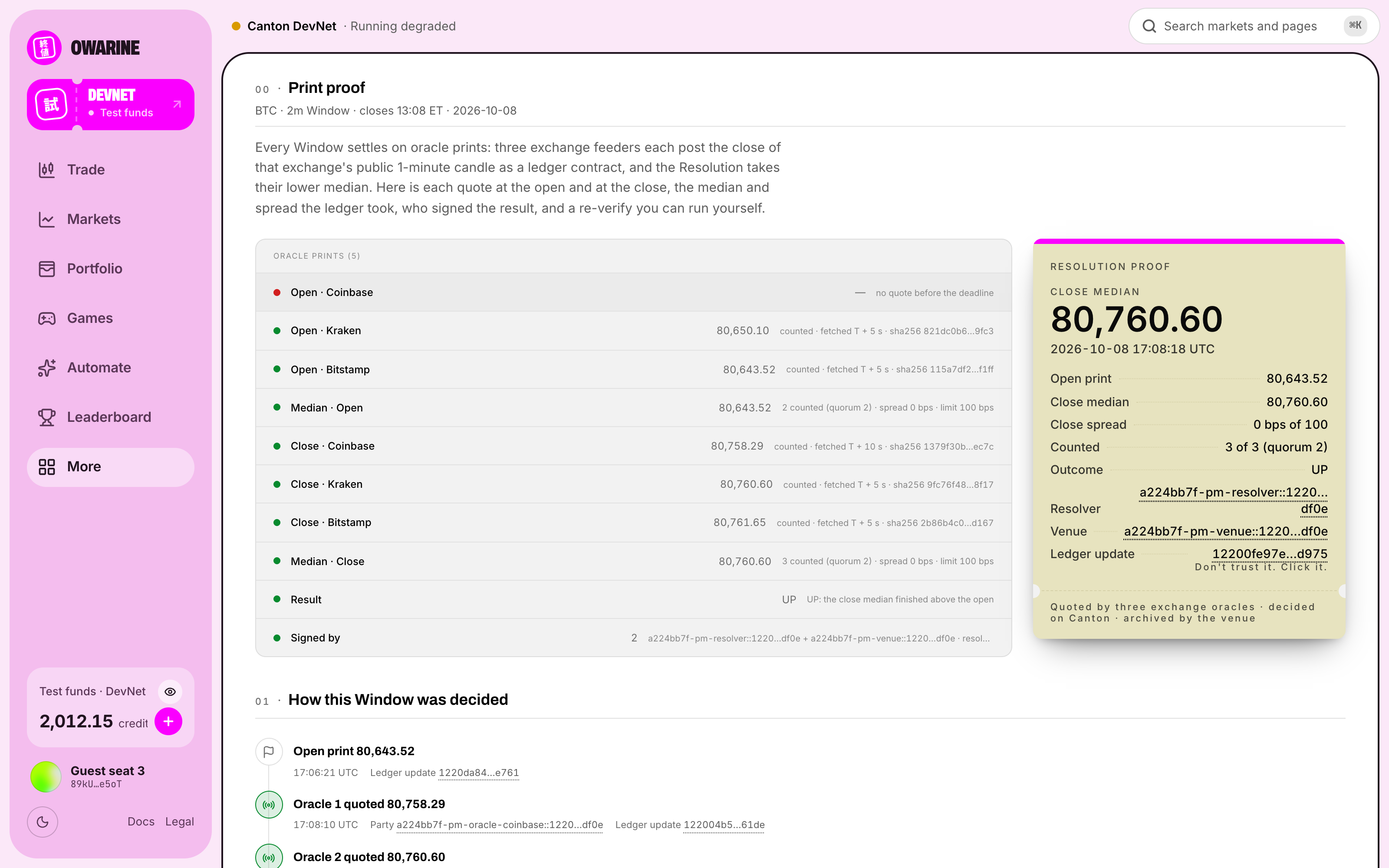Select the Open · Bitstamp row
This screenshot has height=868, width=1389.
pyautogui.click(x=633, y=369)
